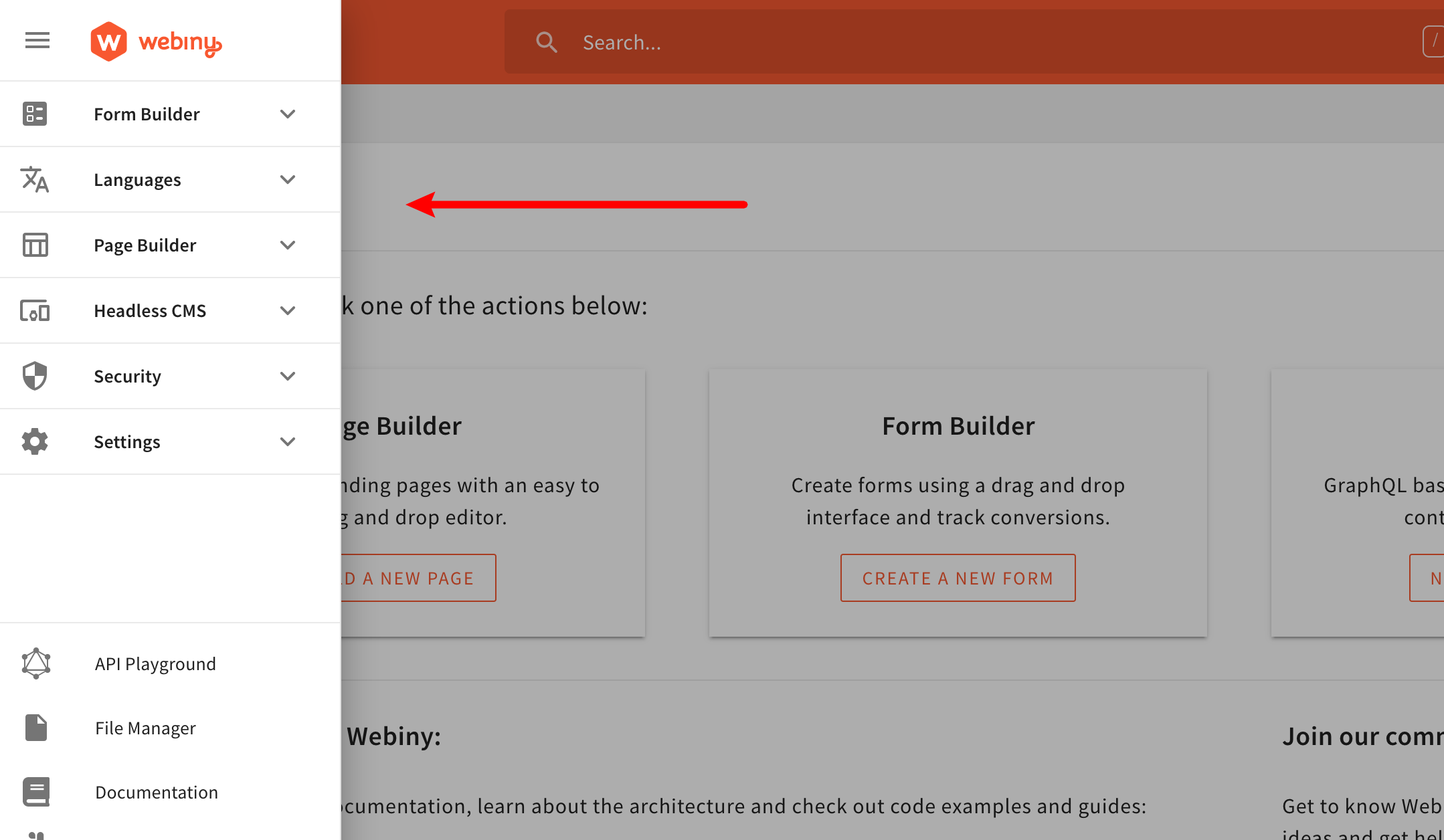
Task: Click CREATE A NEW FORM button
Action: [x=958, y=577]
